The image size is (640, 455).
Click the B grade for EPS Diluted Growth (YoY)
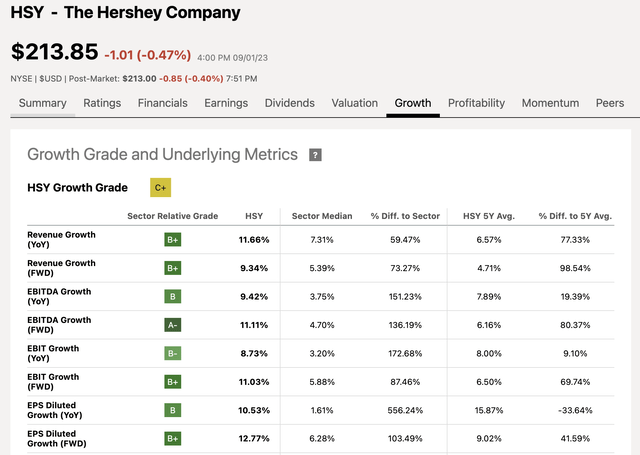point(173,411)
